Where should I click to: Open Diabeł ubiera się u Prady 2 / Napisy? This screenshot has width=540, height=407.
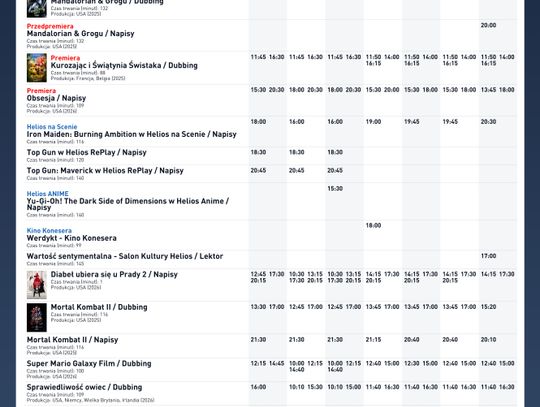click(114, 274)
